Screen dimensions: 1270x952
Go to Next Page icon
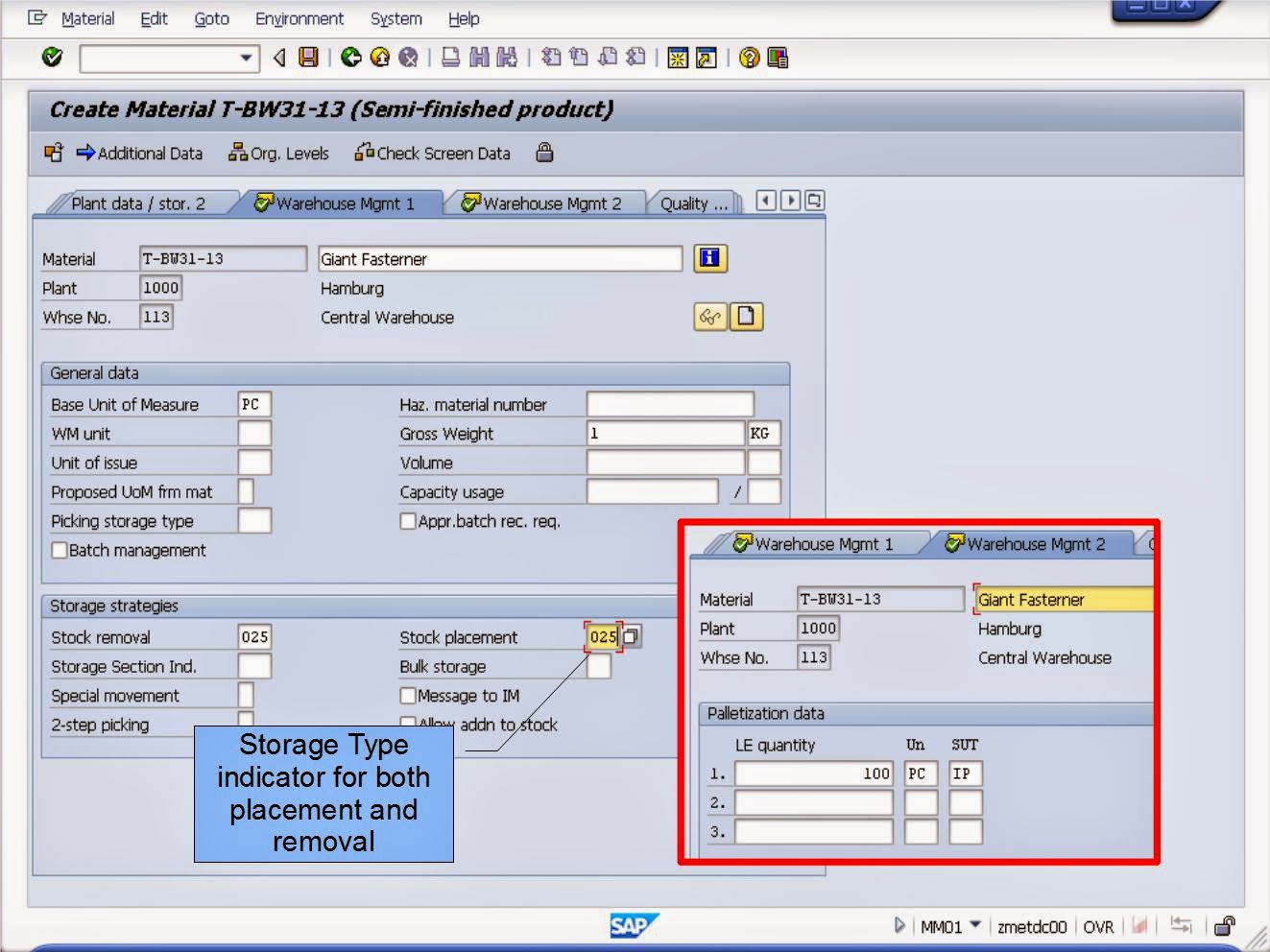(608, 58)
